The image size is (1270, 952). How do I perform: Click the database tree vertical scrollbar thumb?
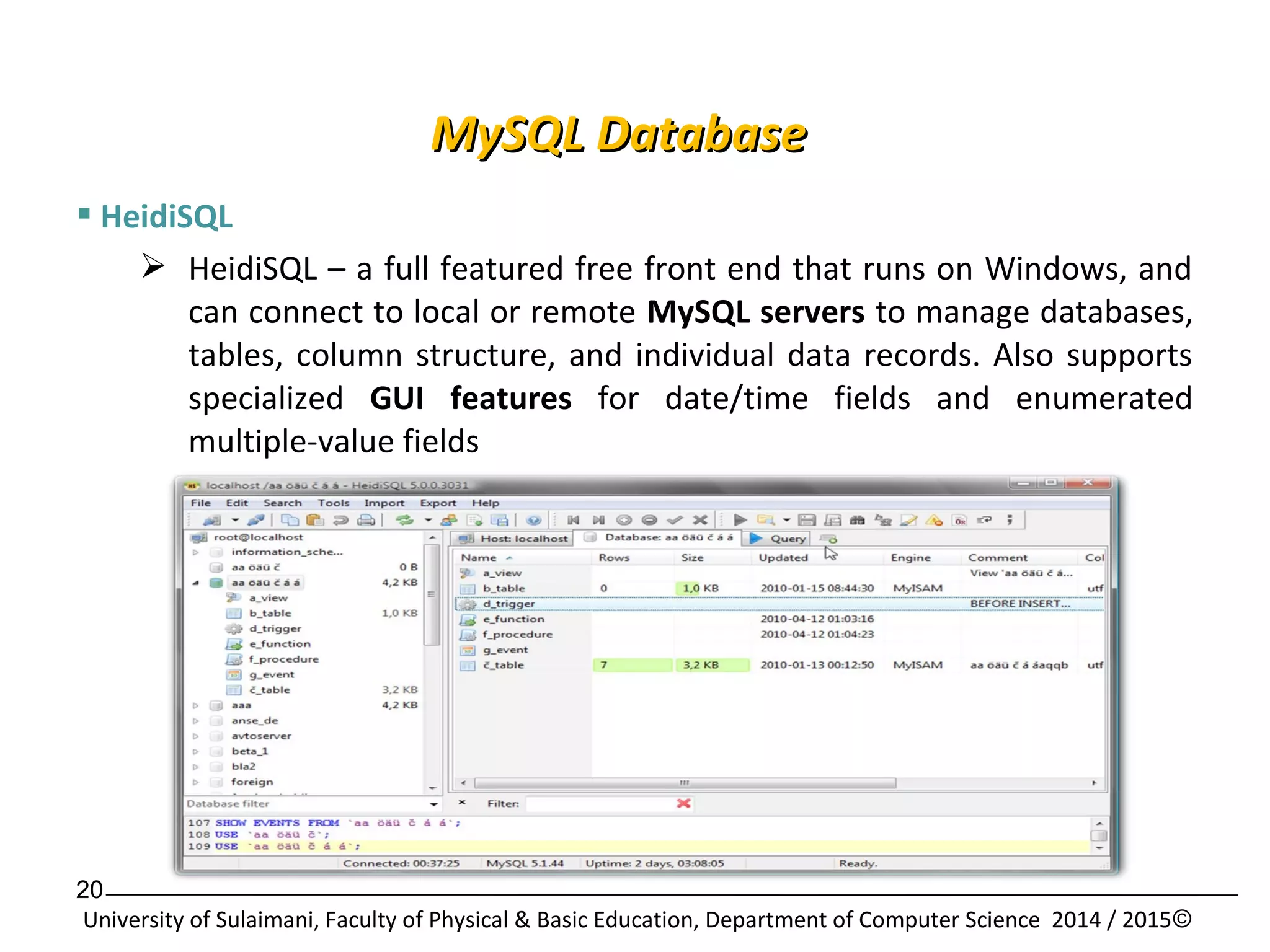[x=432, y=595]
